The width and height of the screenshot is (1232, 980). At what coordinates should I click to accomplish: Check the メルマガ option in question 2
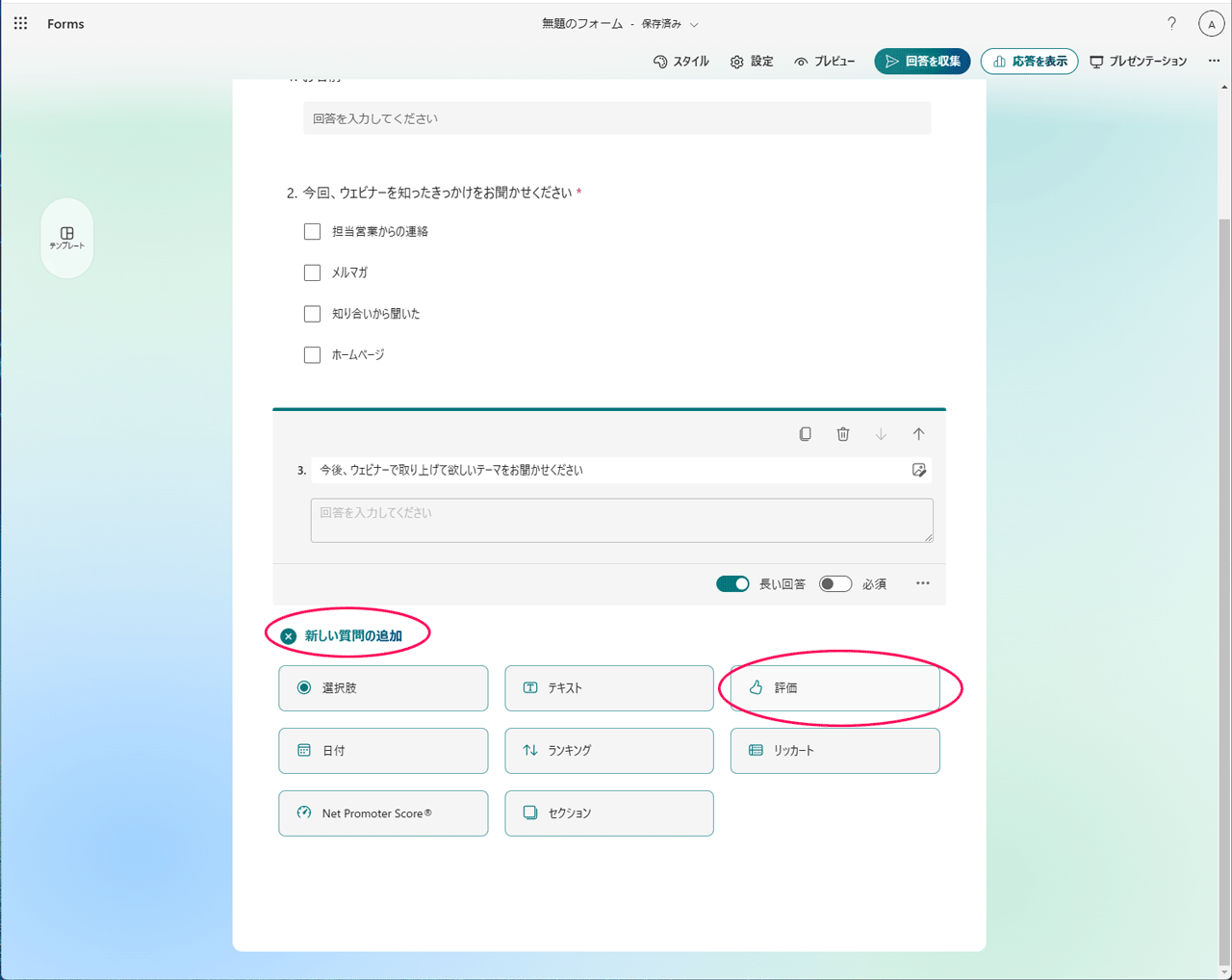312,272
